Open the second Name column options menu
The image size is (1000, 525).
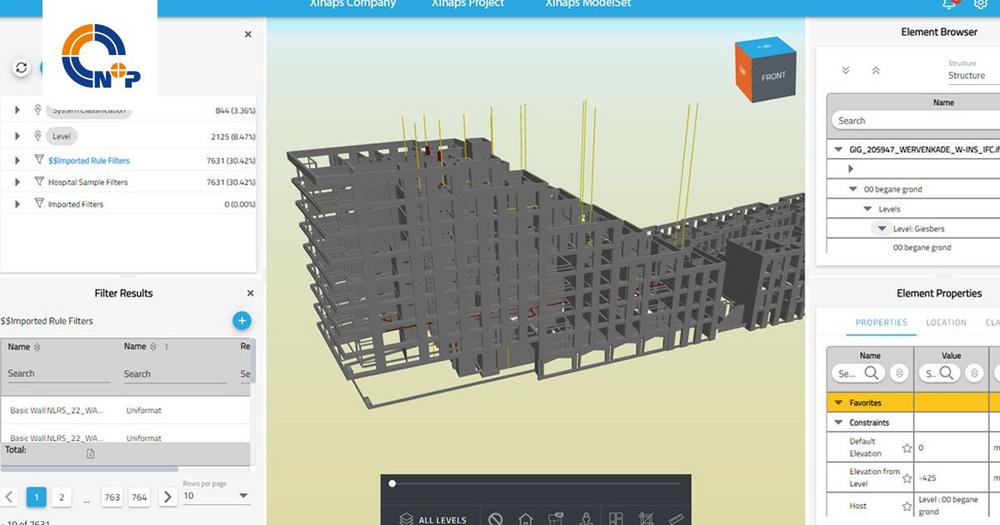tap(166, 347)
